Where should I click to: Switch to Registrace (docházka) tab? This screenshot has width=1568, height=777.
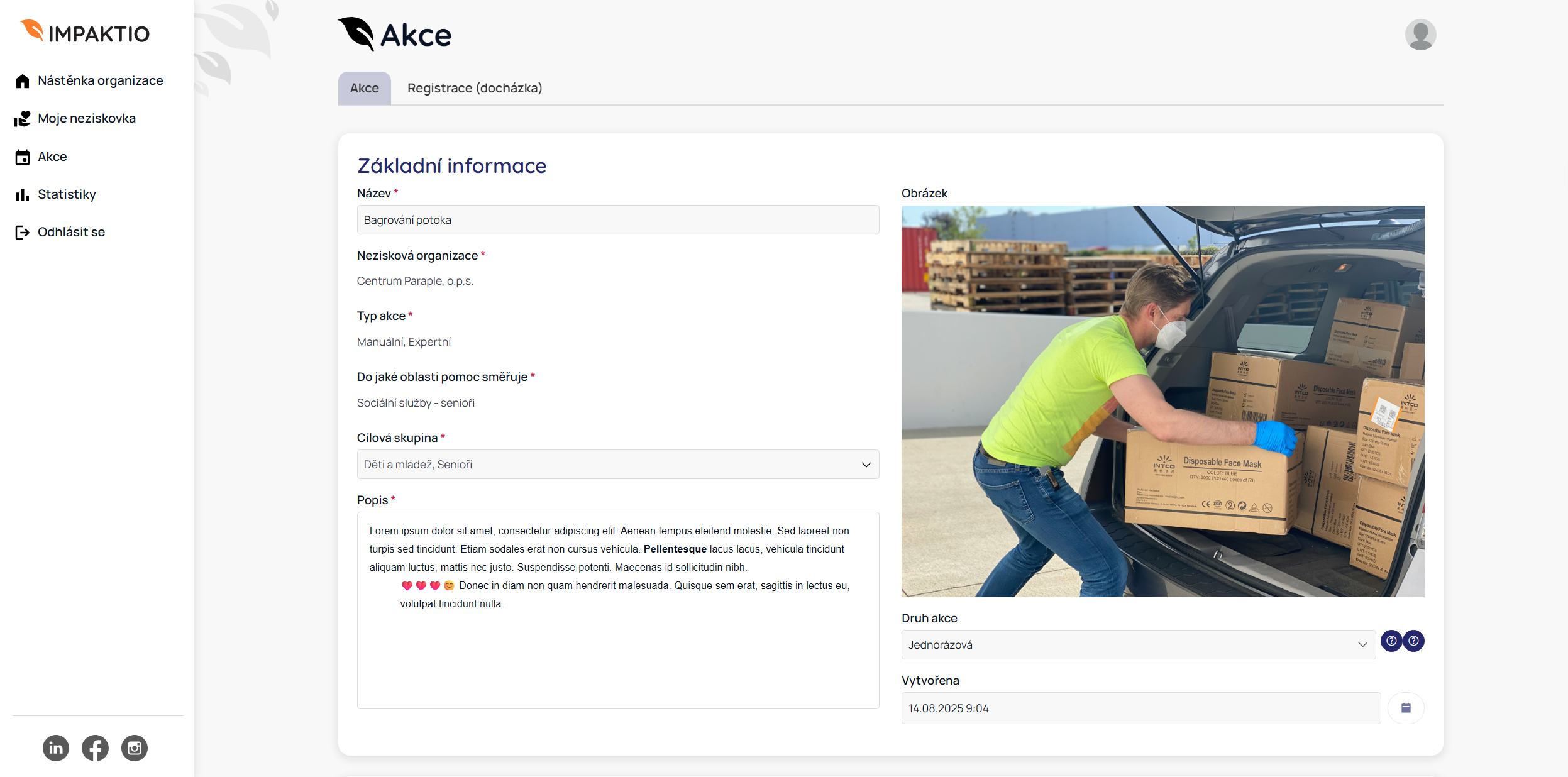(x=475, y=88)
